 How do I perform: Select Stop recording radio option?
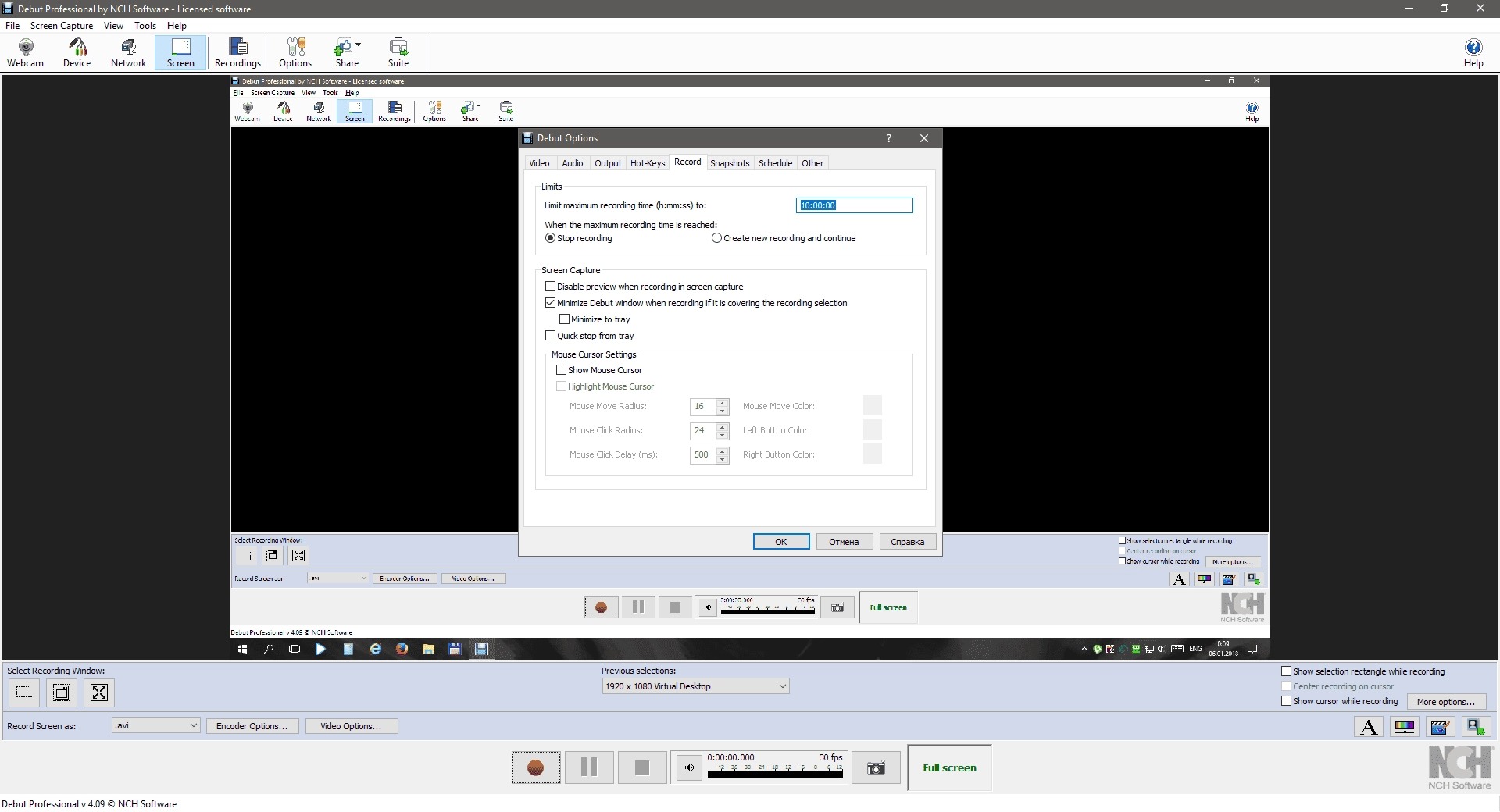click(x=579, y=238)
